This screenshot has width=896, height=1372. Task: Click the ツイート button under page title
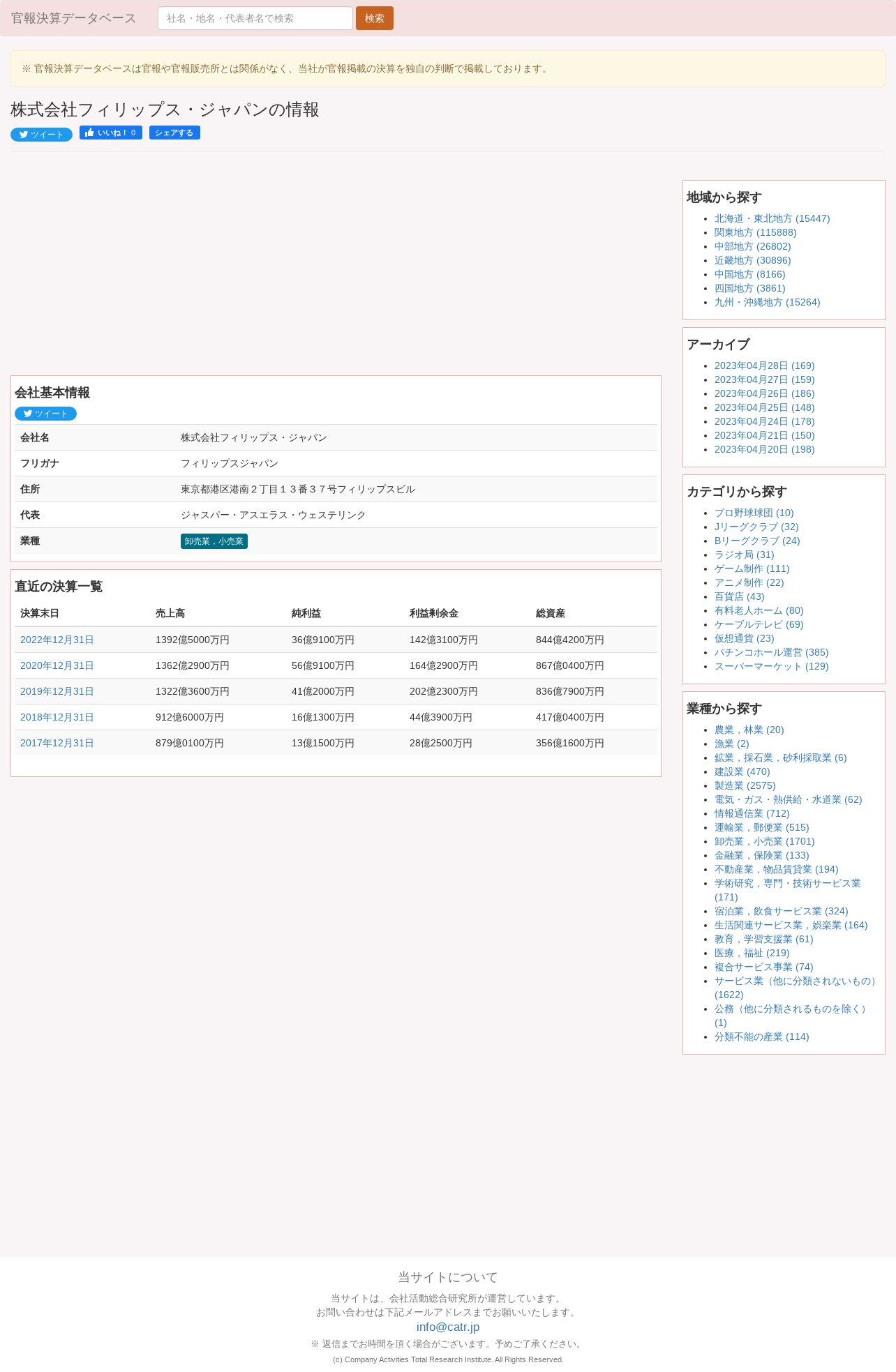[41, 135]
